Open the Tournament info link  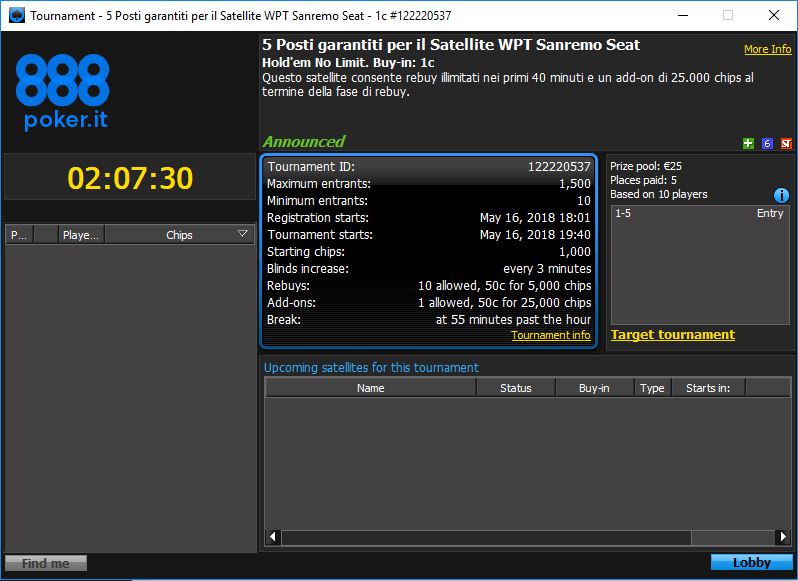pos(551,335)
